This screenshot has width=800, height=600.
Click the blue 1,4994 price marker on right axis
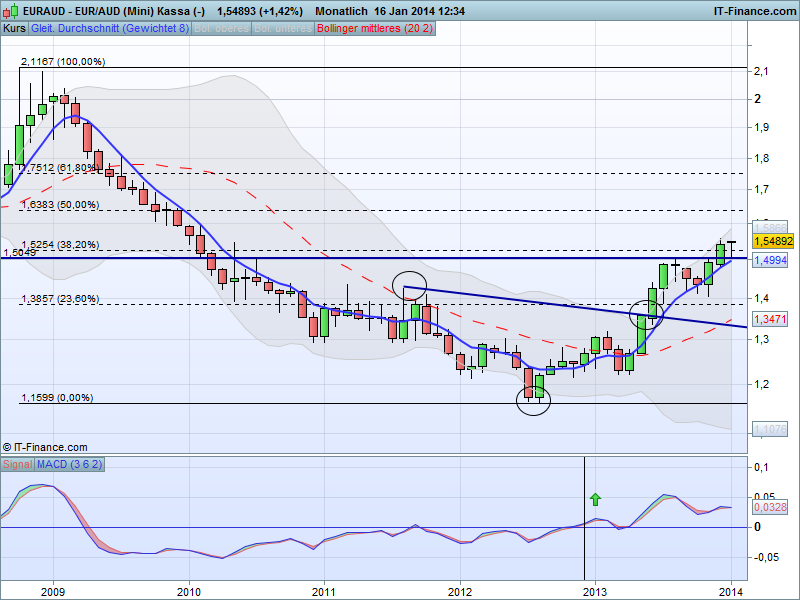tap(770, 260)
